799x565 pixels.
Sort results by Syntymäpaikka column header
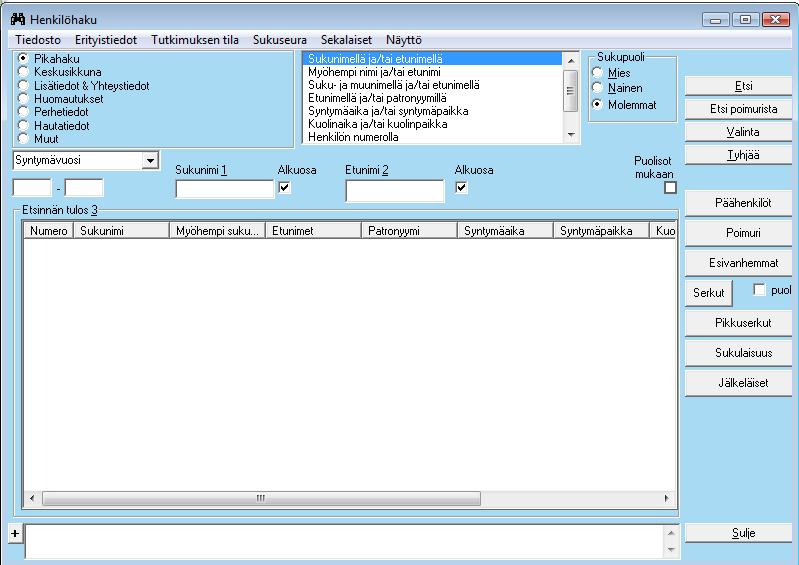(x=602, y=231)
